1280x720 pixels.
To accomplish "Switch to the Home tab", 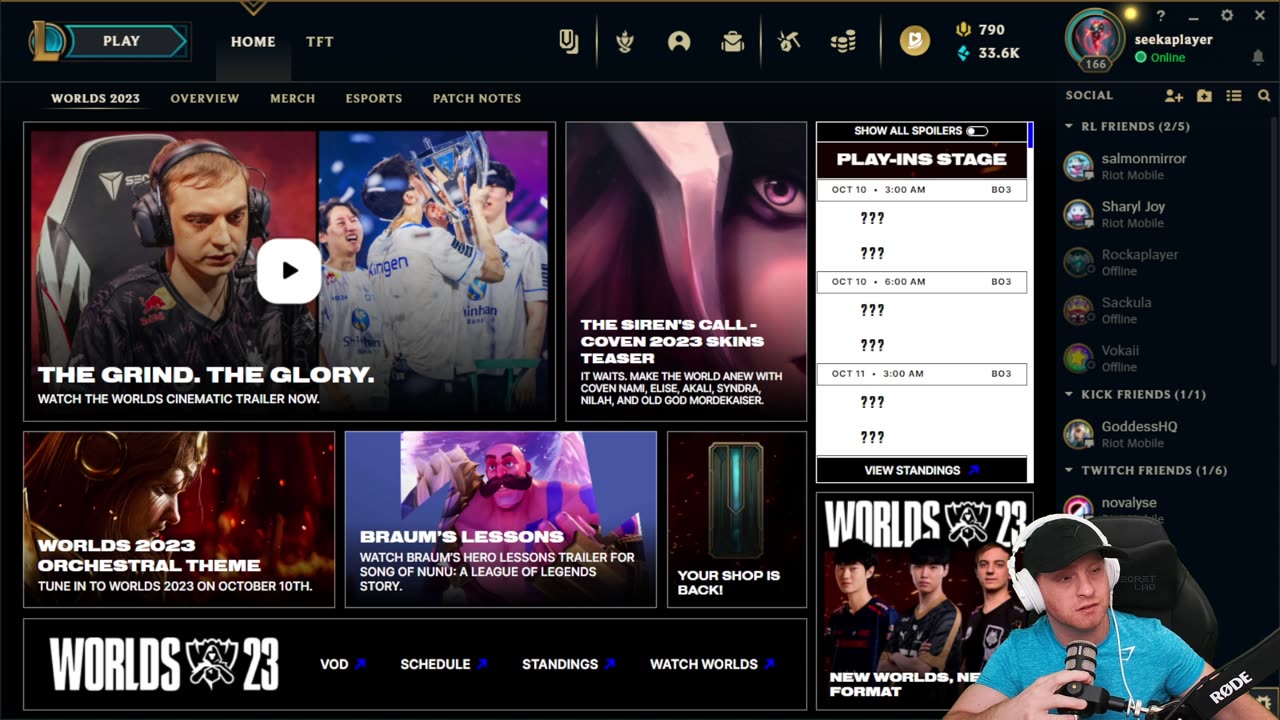I will click(x=253, y=42).
